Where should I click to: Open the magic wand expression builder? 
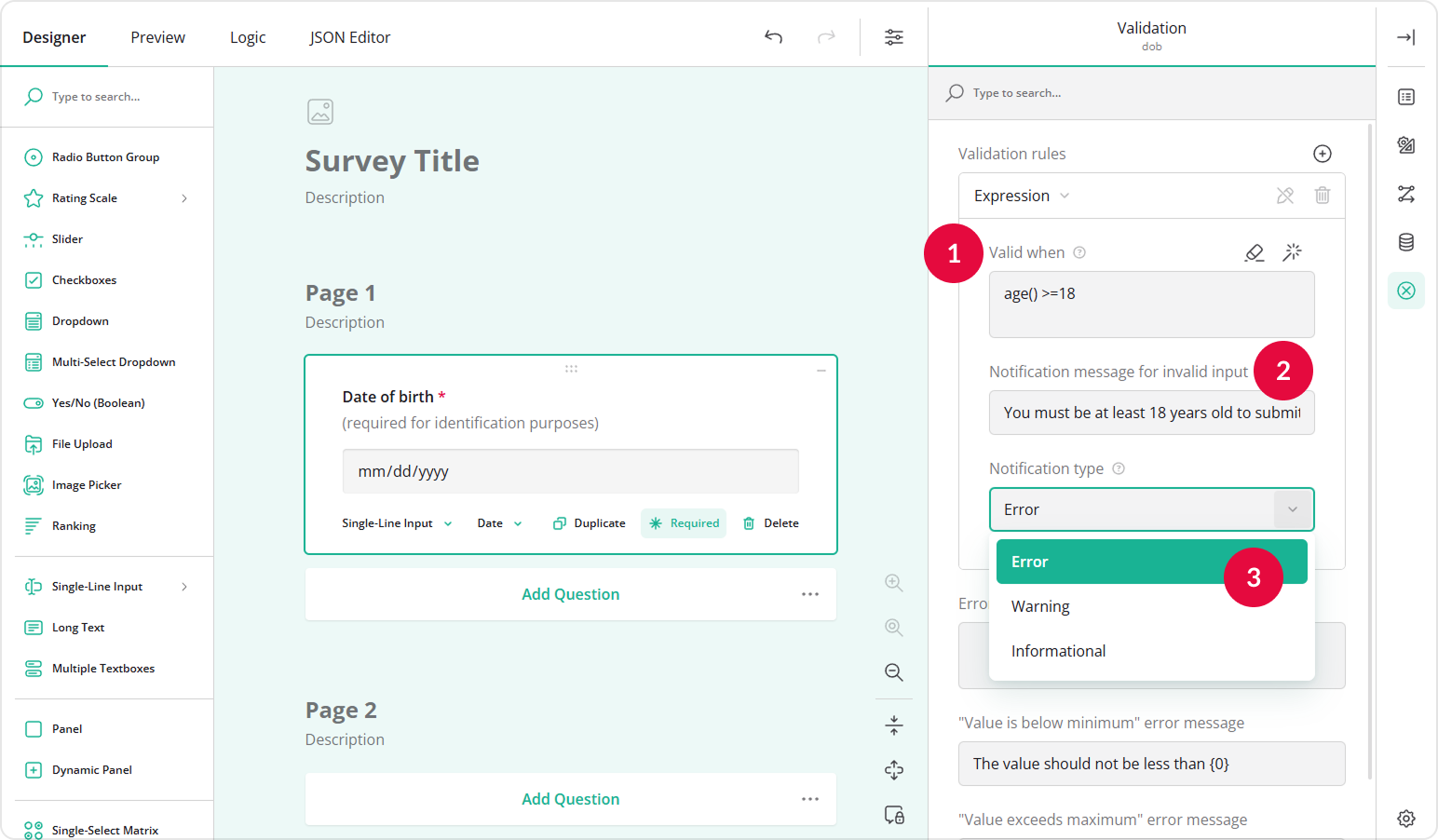tap(1293, 252)
